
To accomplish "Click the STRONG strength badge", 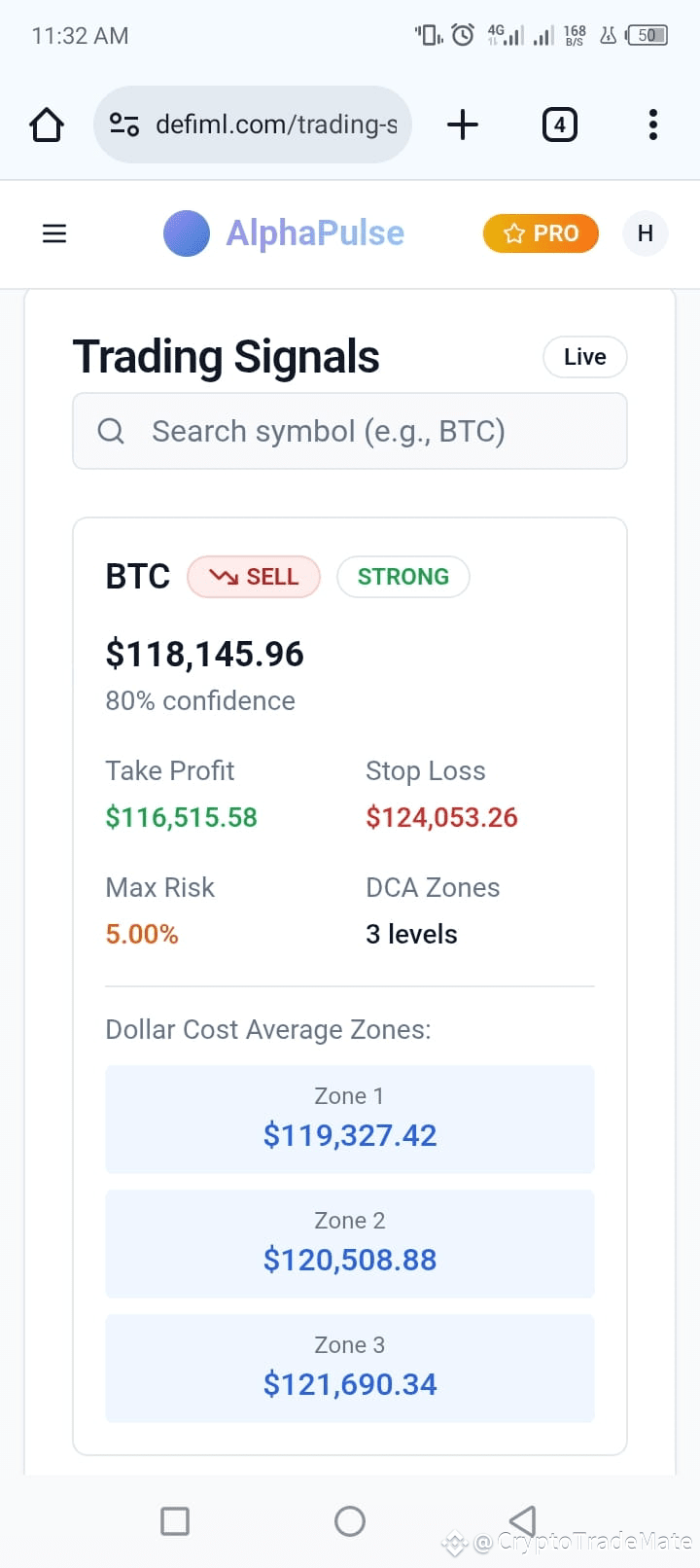I will pos(403,577).
